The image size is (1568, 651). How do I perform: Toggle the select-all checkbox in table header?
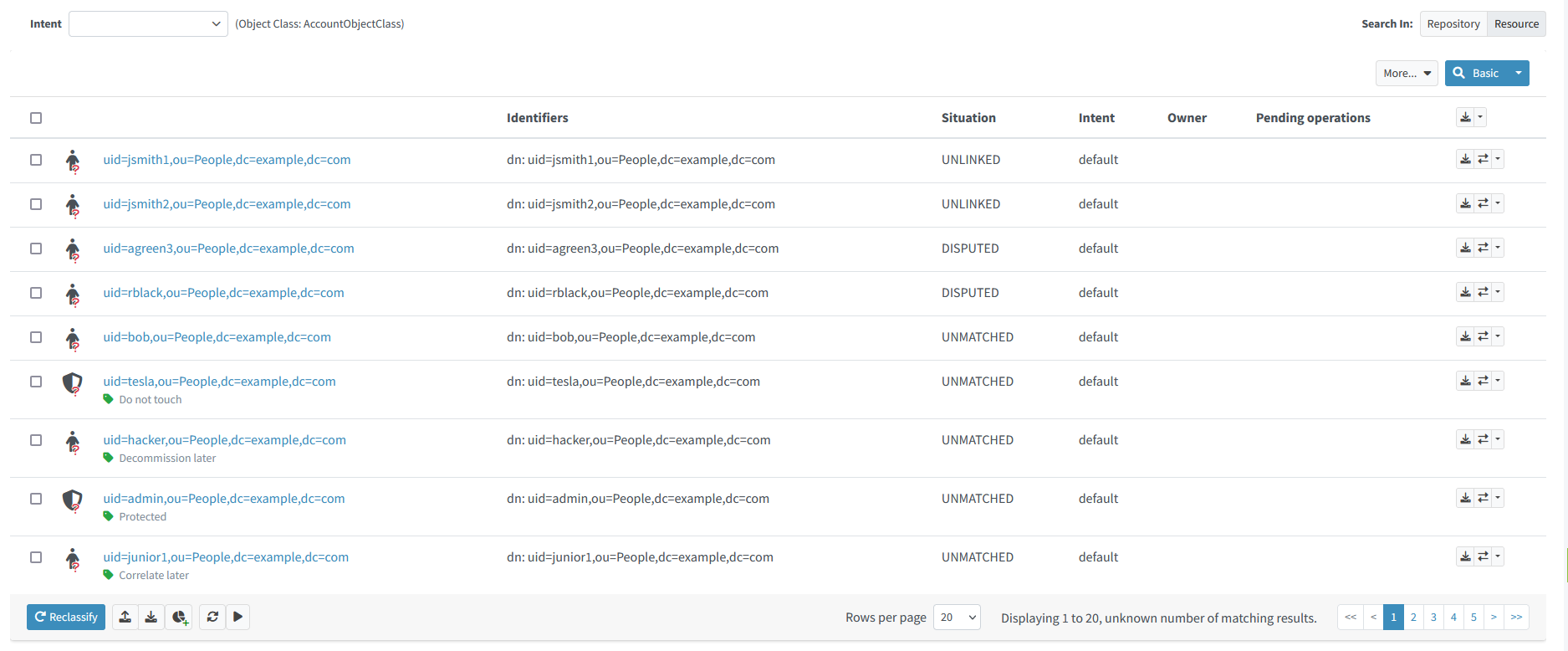(x=36, y=118)
